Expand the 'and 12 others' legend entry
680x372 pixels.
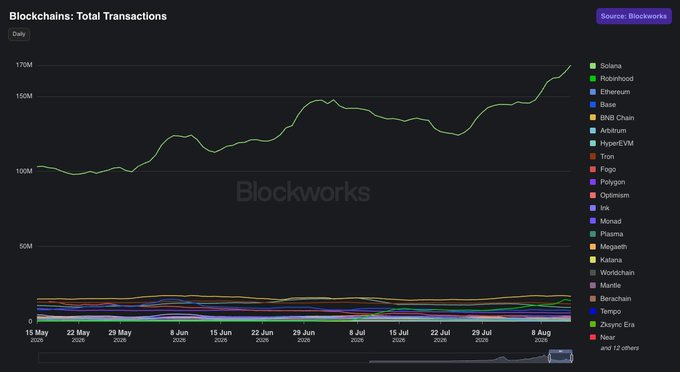[619, 348]
